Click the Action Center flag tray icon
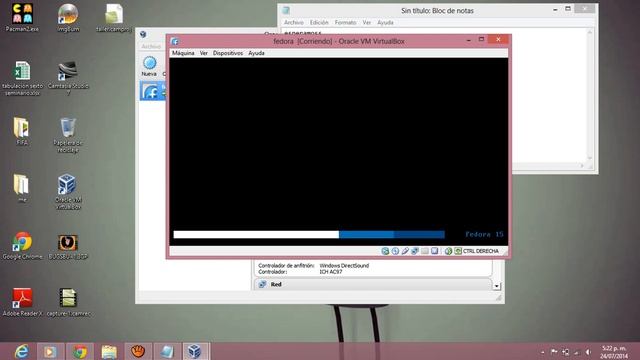The width and height of the screenshot is (640, 360). pyautogui.click(x=554, y=352)
